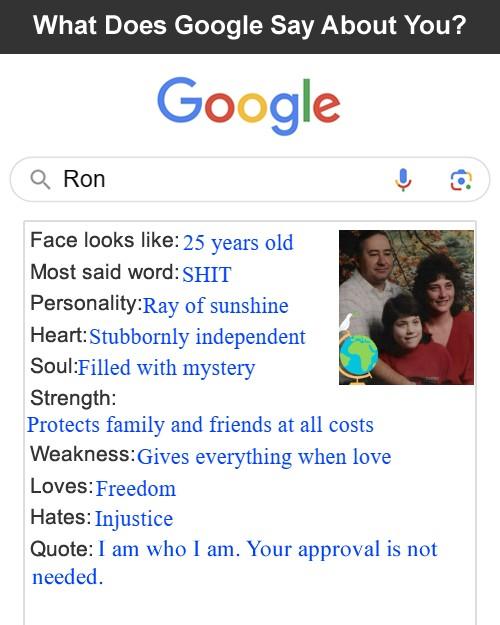The width and height of the screenshot is (500, 625).
Task: Click the 'Injustice' hates result
Action: coord(134,519)
